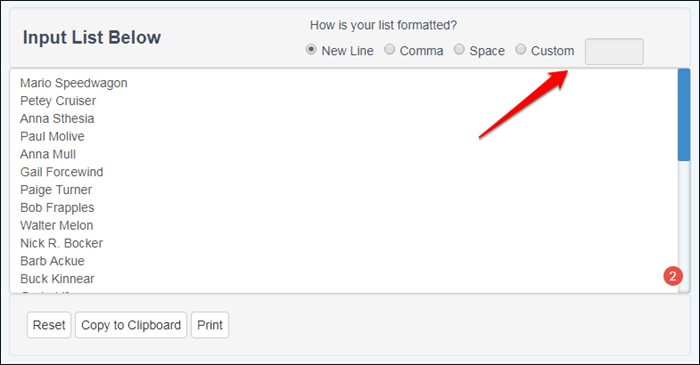Click the Gail Forcewind list entry
Image resolution: width=700 pixels, height=365 pixels.
(x=62, y=172)
